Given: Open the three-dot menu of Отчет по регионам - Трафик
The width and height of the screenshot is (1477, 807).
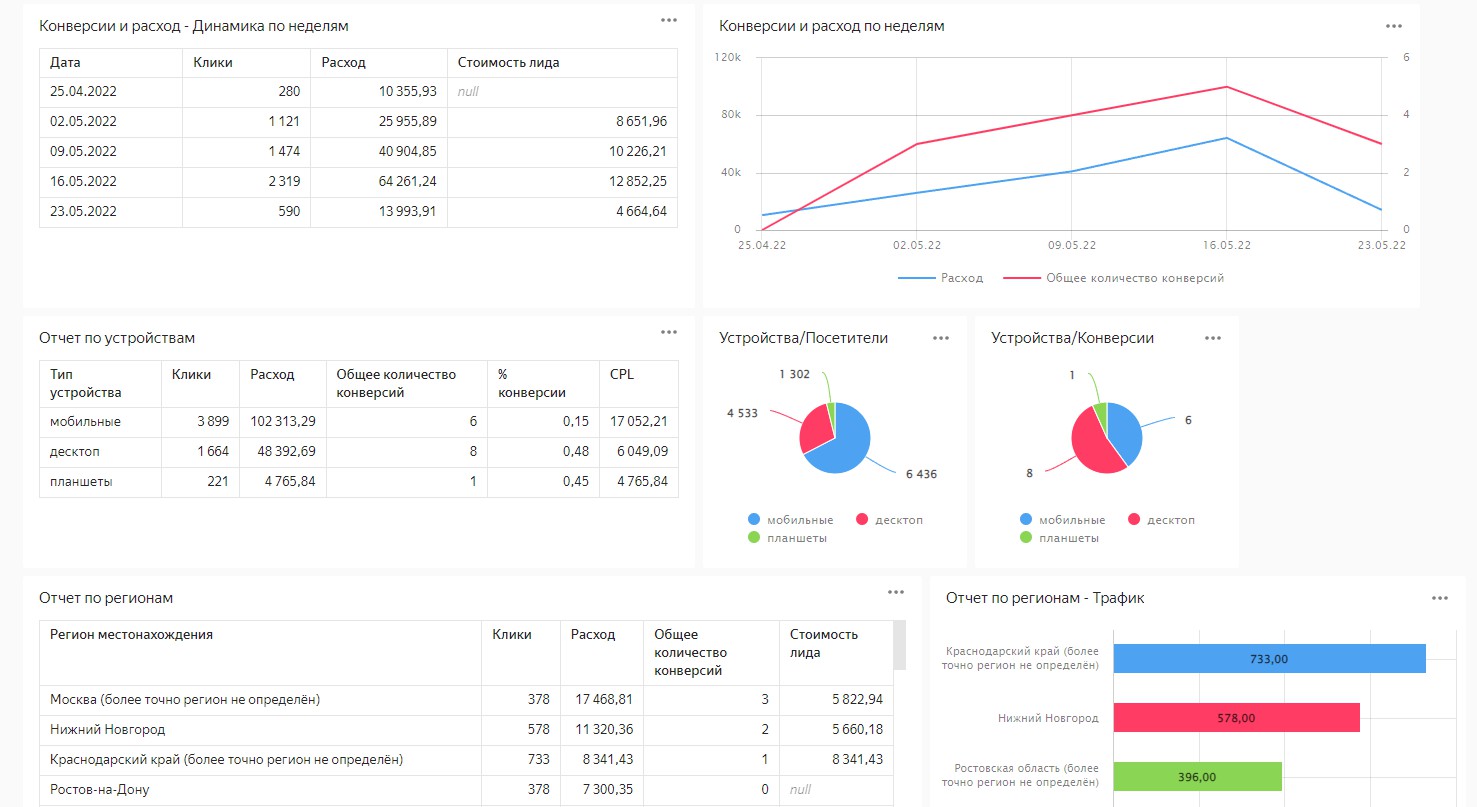Looking at the screenshot, I should click(x=1440, y=598).
